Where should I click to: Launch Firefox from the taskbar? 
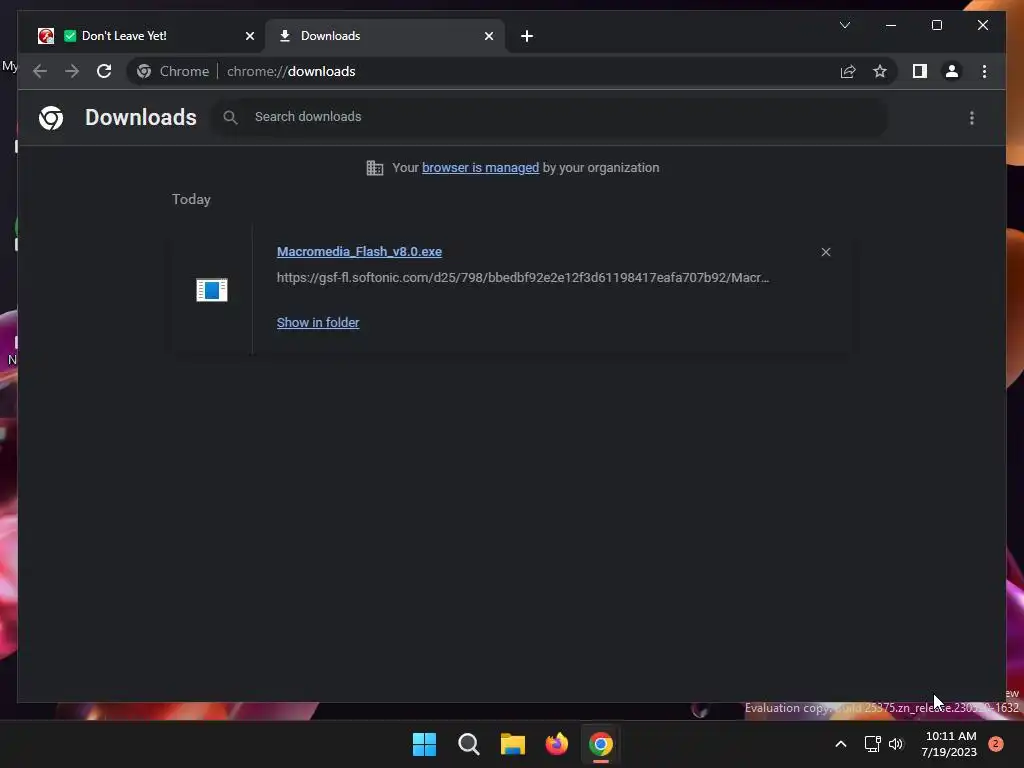point(556,744)
